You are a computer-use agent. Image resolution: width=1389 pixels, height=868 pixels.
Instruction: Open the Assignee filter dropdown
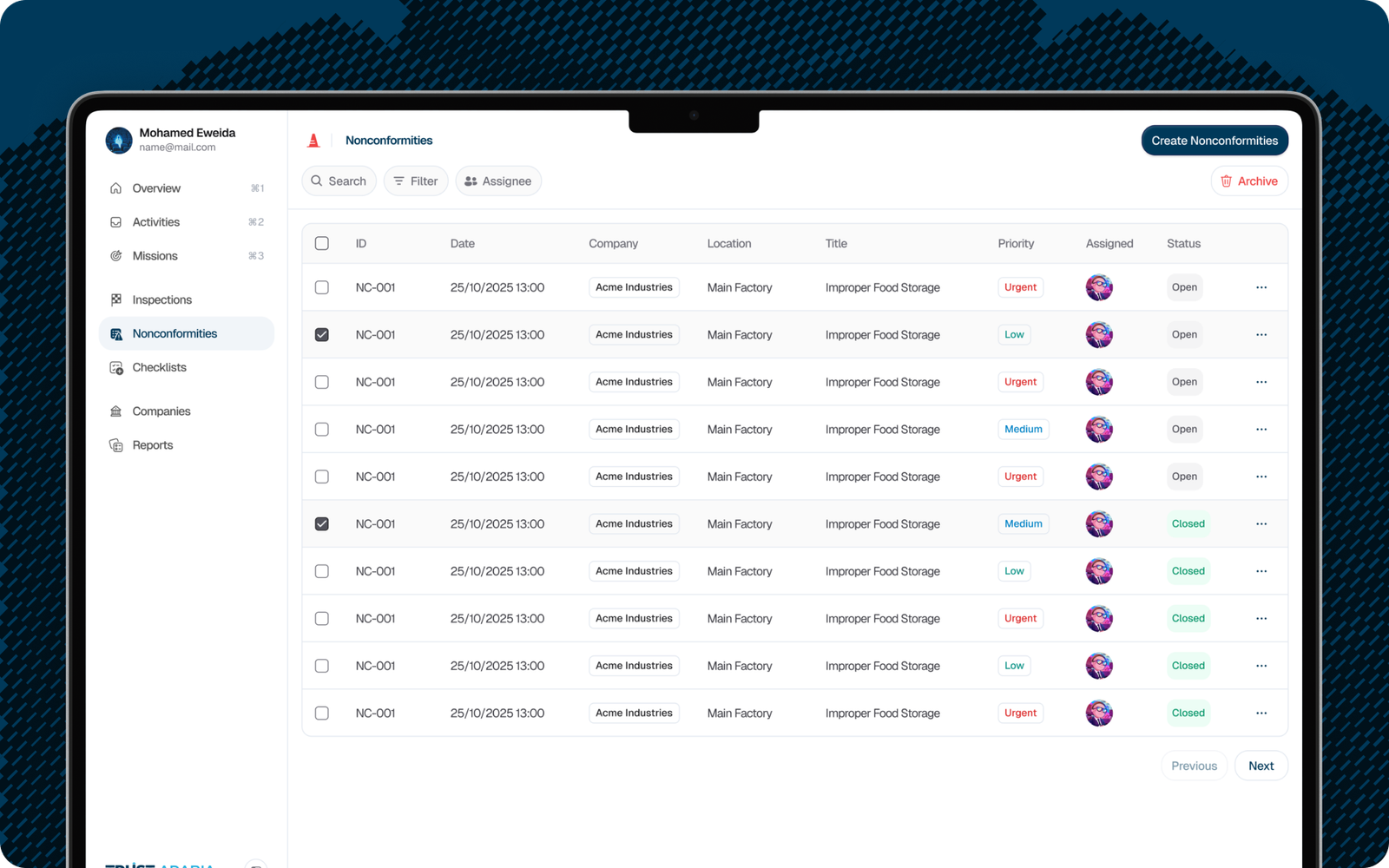click(x=498, y=181)
